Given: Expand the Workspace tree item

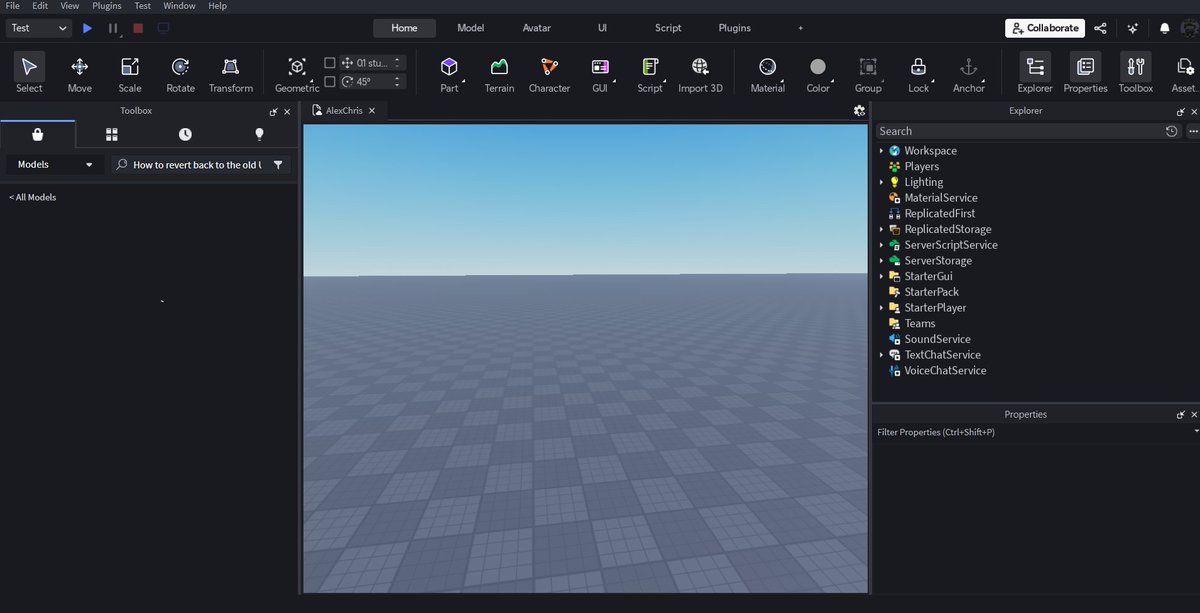Looking at the screenshot, I should tap(881, 150).
